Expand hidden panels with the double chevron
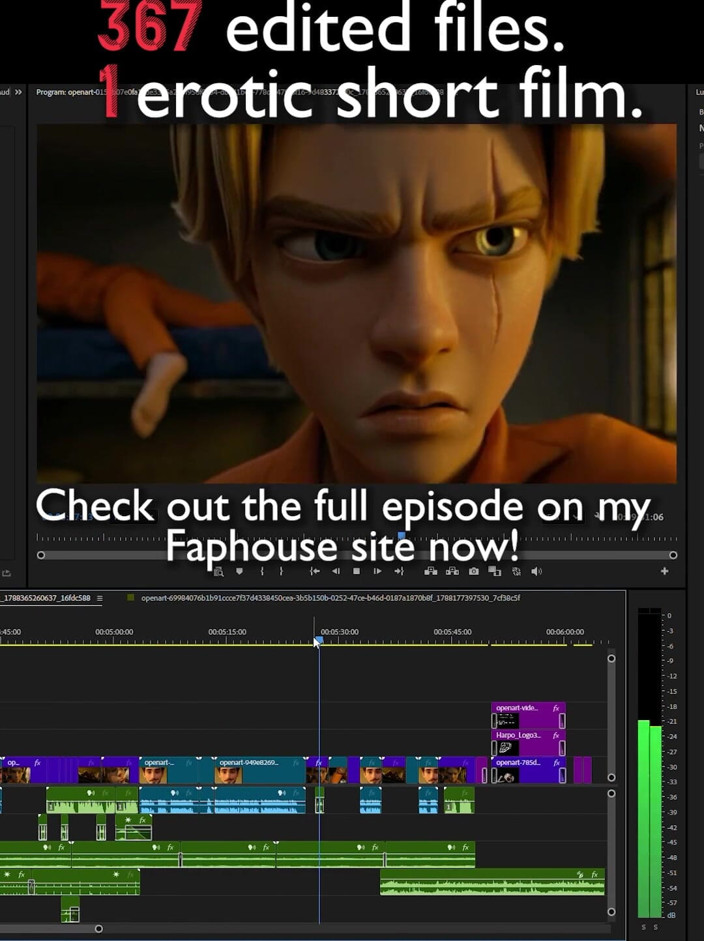704x941 pixels. click(x=18, y=92)
